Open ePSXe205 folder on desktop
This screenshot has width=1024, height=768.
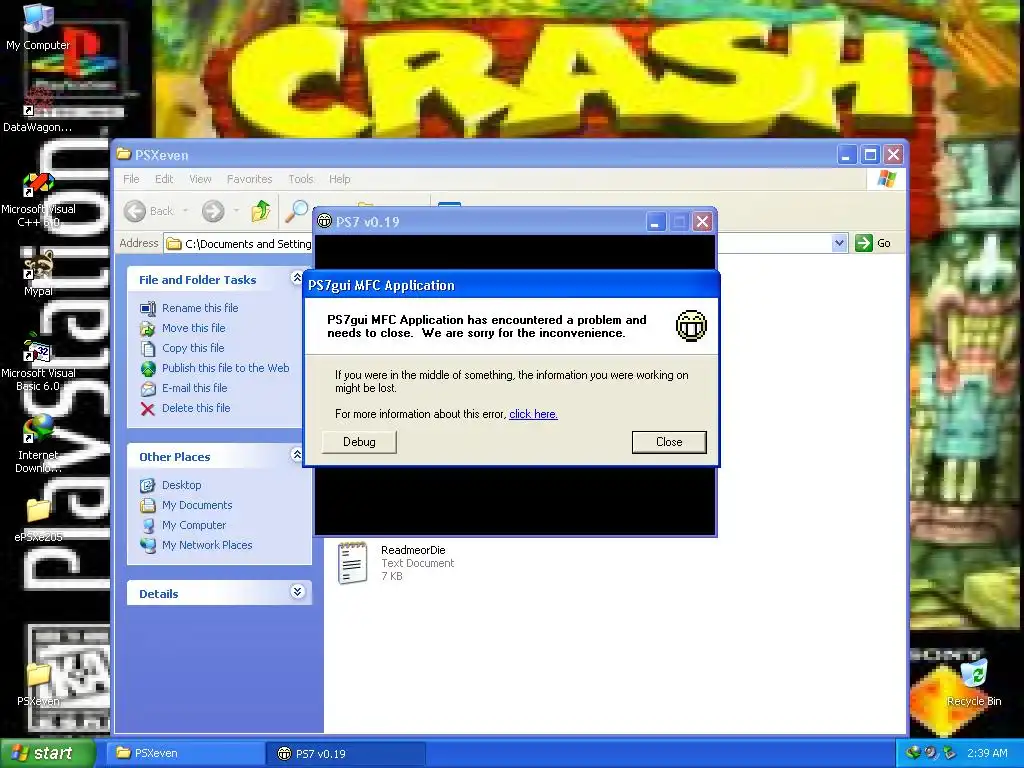38,520
